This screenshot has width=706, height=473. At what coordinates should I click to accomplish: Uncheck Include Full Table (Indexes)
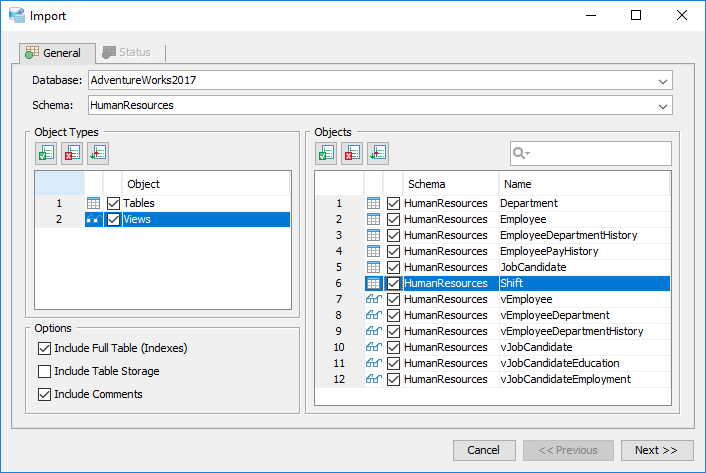(x=44, y=349)
